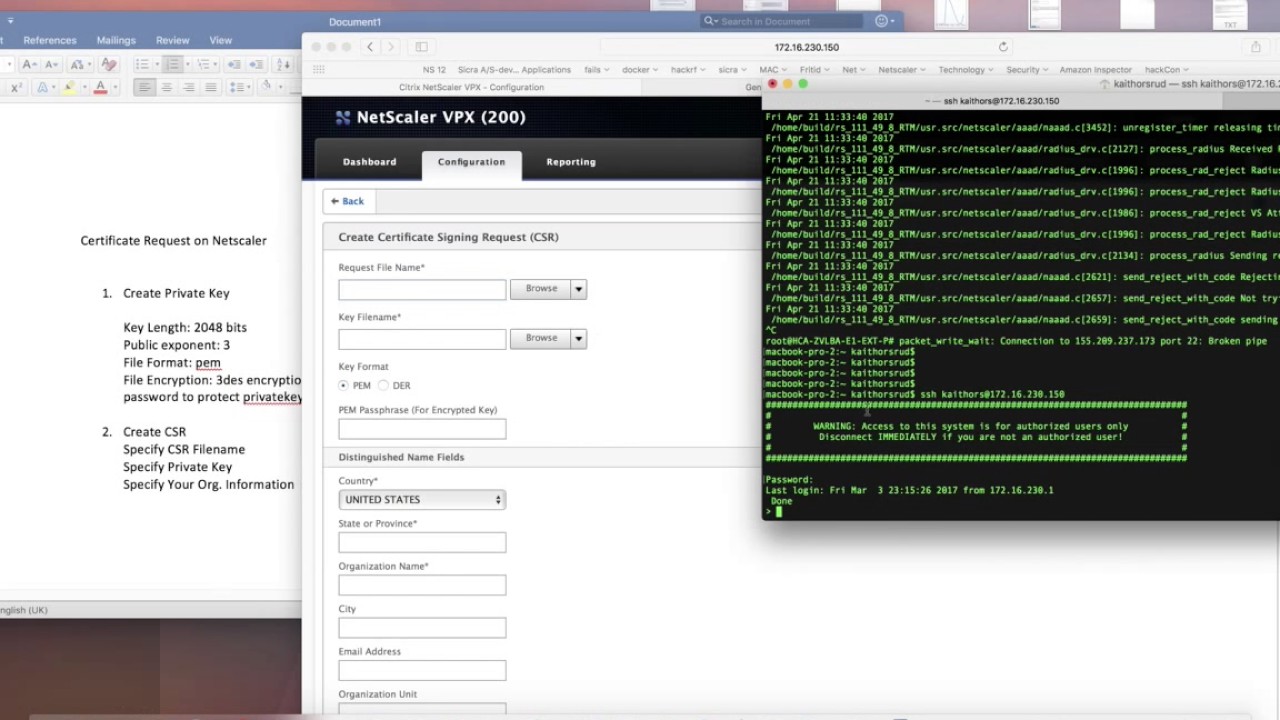The image size is (1280, 720).
Task: Decrease font size in Word ribbon
Action: (51, 64)
